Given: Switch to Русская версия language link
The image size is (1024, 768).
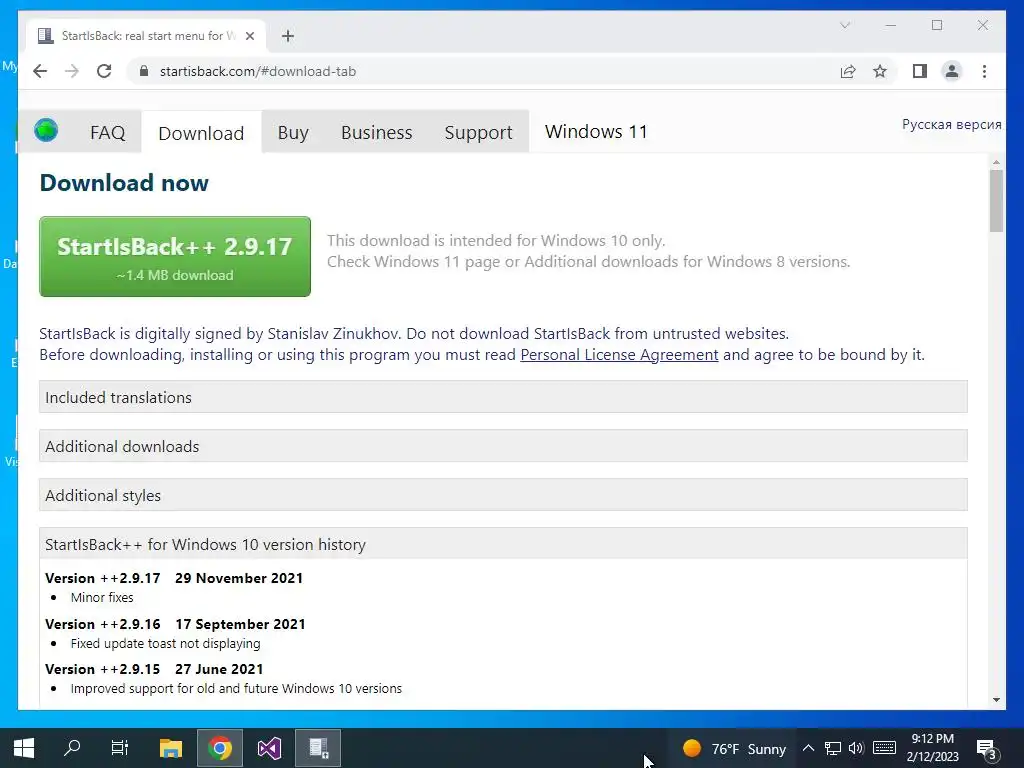Looking at the screenshot, I should tap(952, 124).
